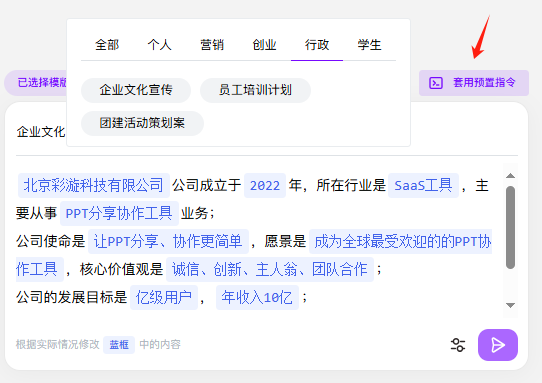The image size is (542, 383).
Task: Edit the 亿级用户 goal field
Action: tap(164, 297)
